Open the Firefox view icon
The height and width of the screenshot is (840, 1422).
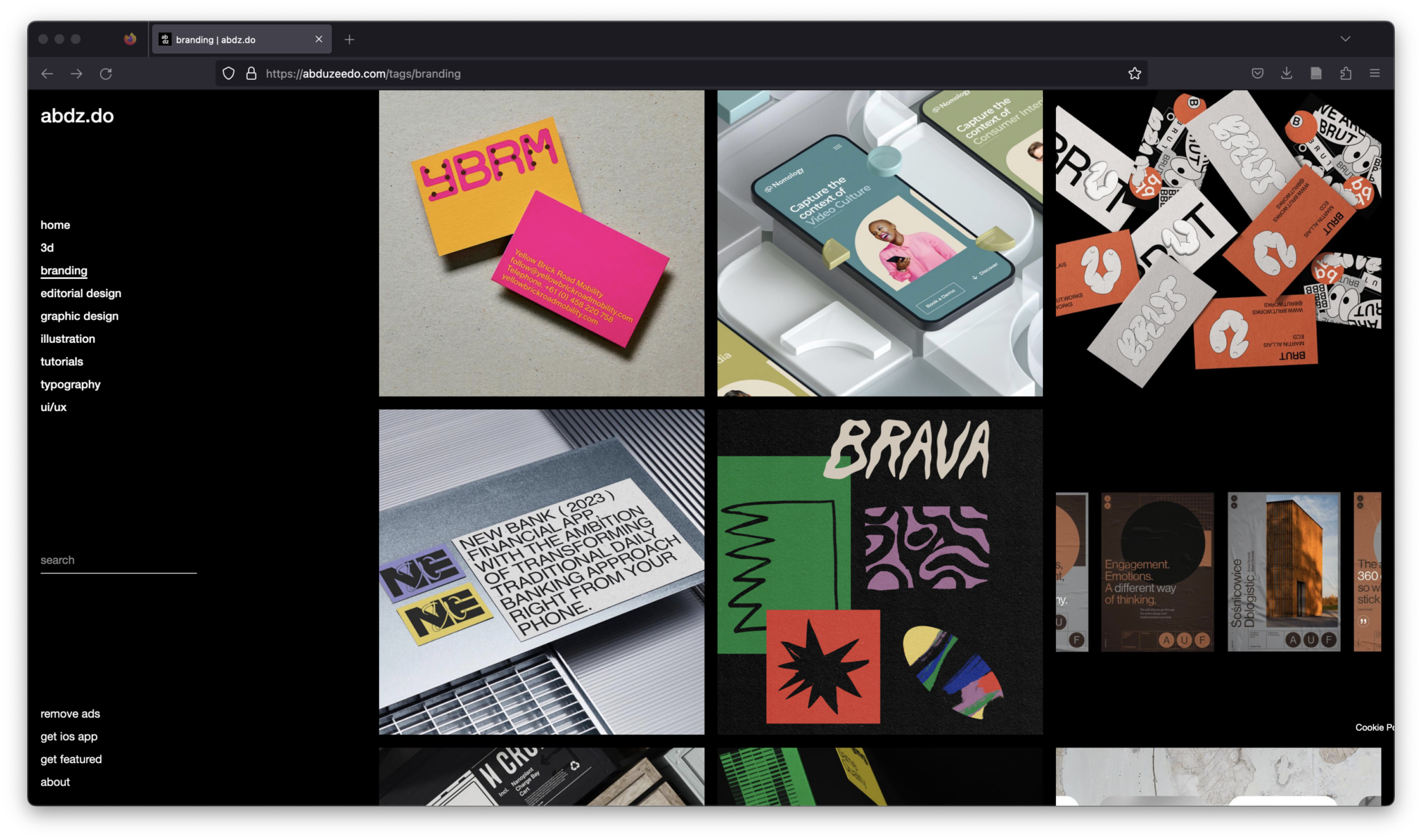pyautogui.click(x=130, y=39)
